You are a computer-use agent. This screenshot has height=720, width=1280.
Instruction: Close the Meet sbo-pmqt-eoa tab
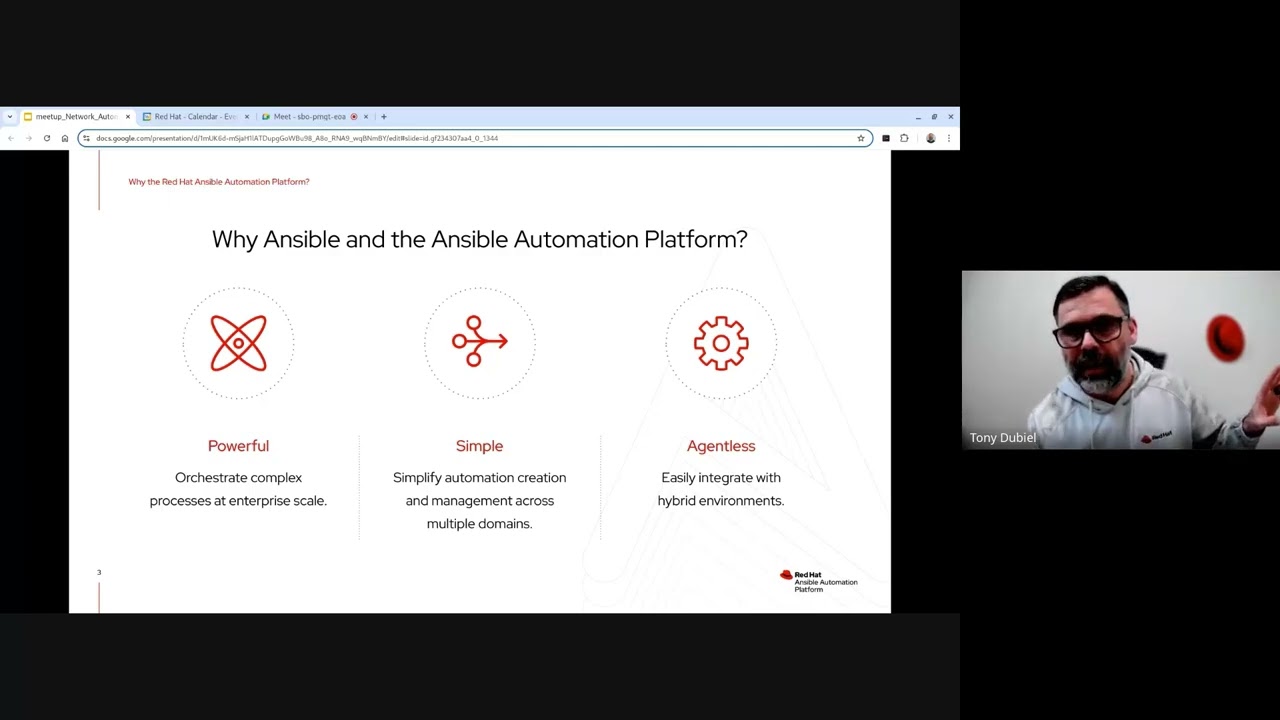tap(366, 117)
